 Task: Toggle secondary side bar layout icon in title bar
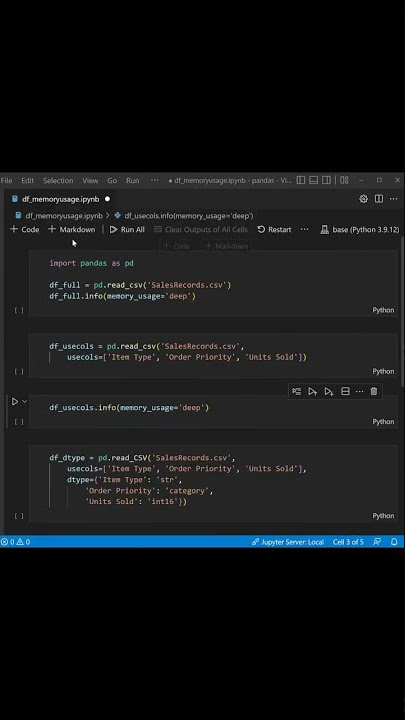pos(326,180)
